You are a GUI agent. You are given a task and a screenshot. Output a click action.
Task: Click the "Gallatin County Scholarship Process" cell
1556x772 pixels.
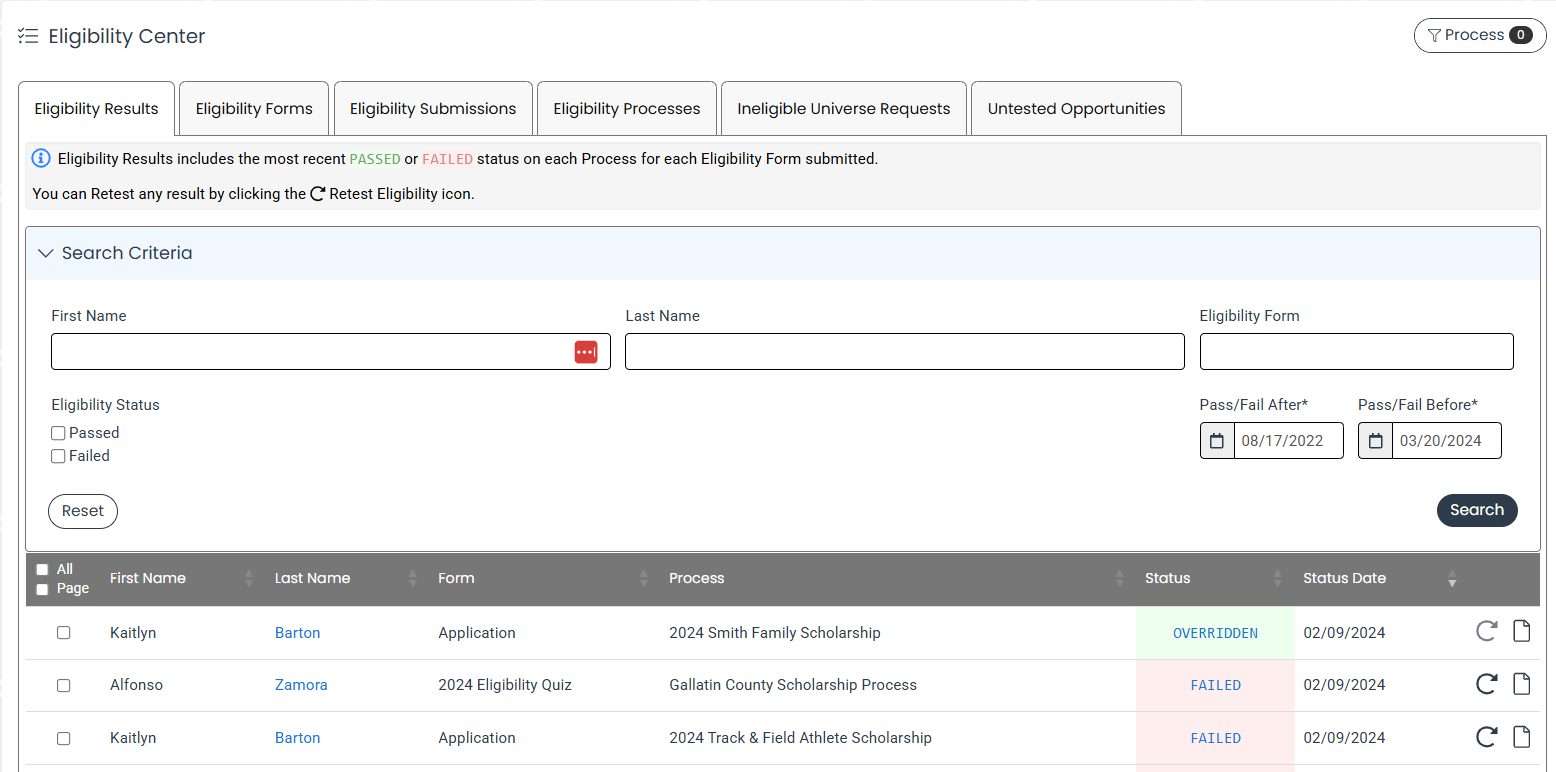pyautogui.click(x=793, y=685)
